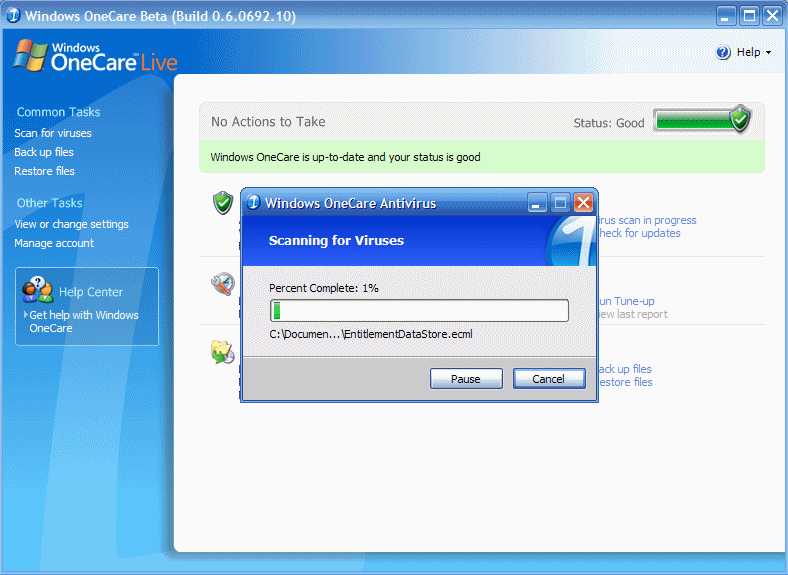This screenshot has width=788, height=575.
Task: Click the Check for updates link
Action: tap(640, 233)
